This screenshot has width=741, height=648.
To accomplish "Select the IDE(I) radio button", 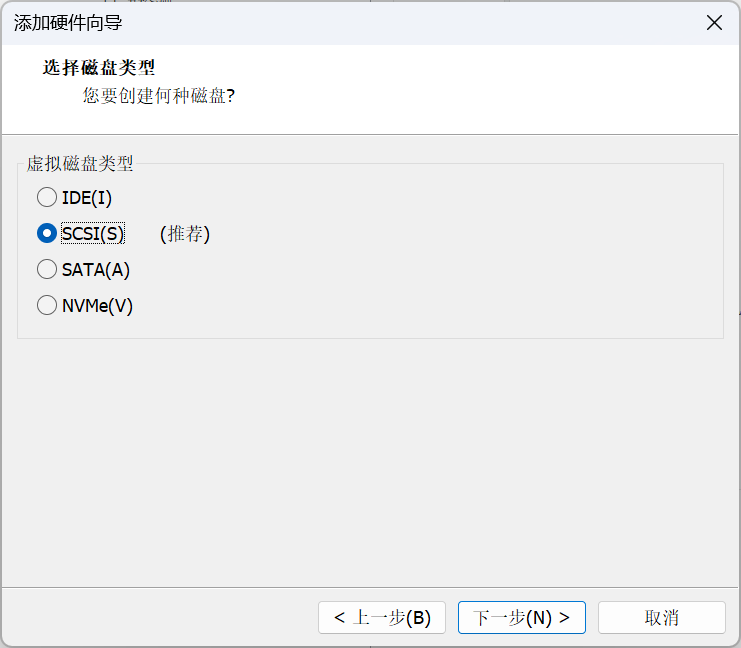I will pos(47,197).
